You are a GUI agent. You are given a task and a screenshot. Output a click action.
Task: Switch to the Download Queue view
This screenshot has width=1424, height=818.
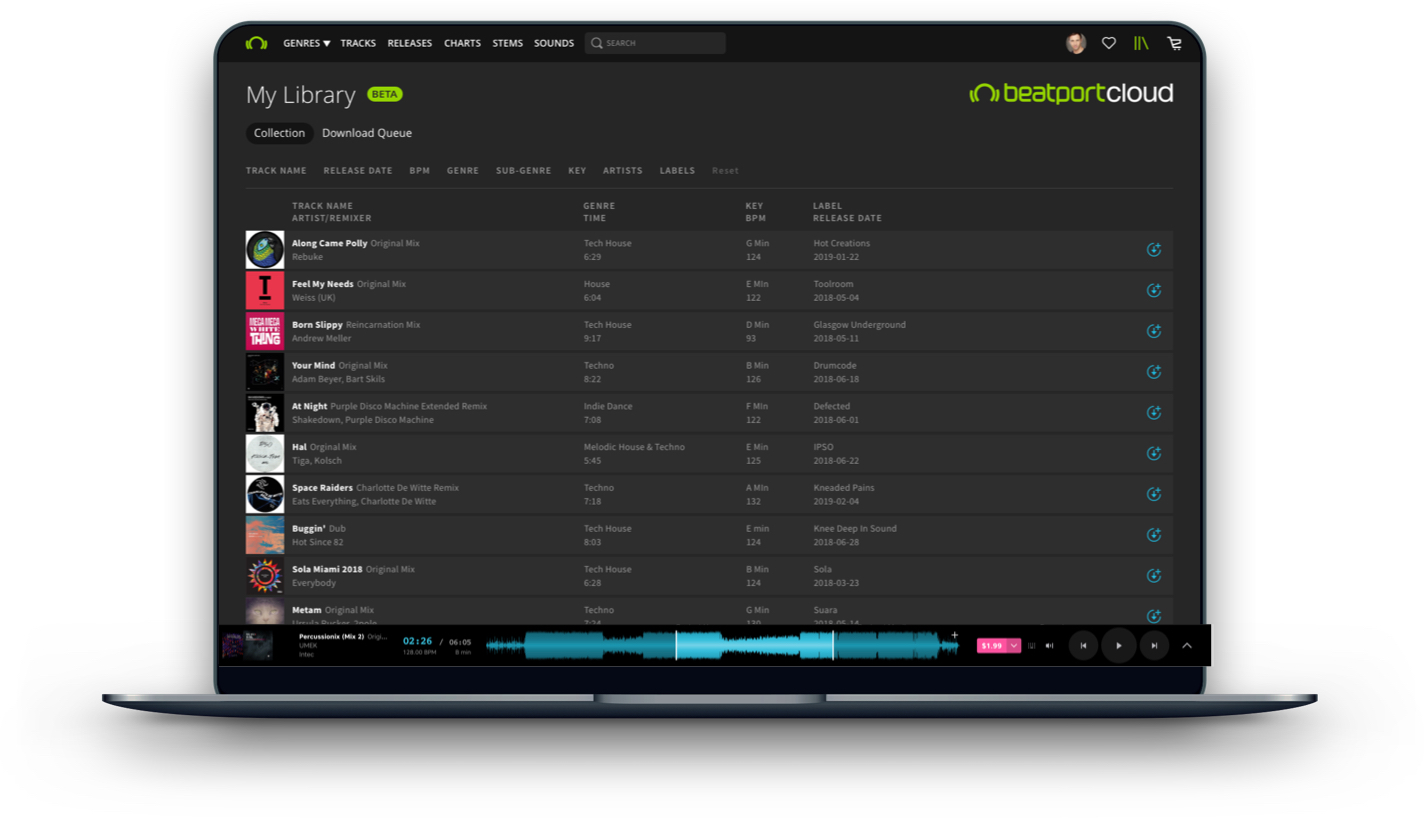point(367,133)
